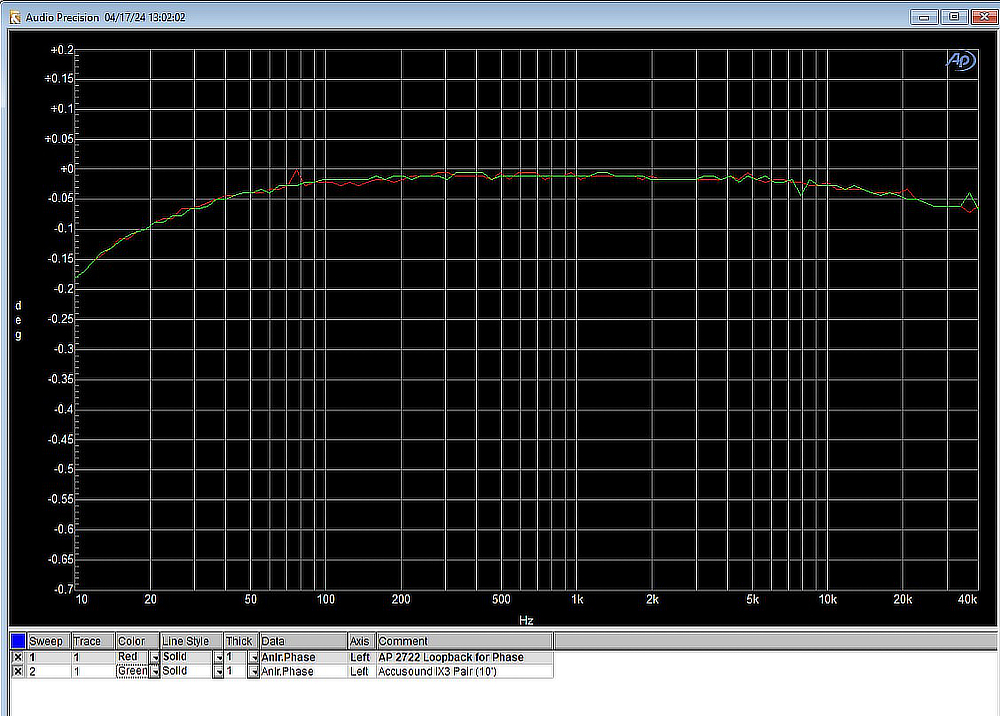Click the blue square in legend header
This screenshot has height=716, width=1000.
[18, 641]
